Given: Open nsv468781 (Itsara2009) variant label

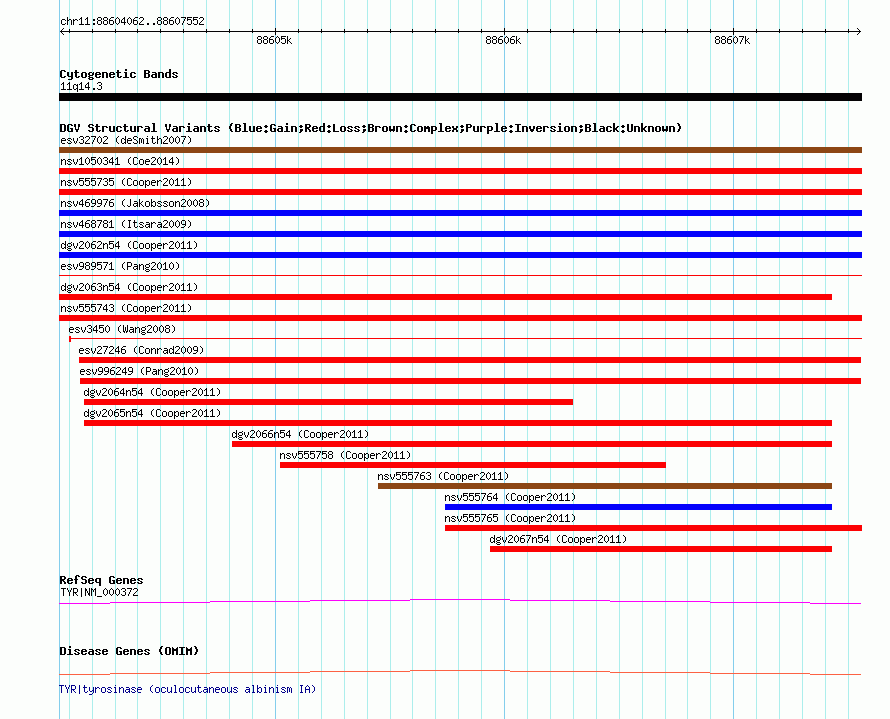Looking at the screenshot, I should click(x=126, y=224).
